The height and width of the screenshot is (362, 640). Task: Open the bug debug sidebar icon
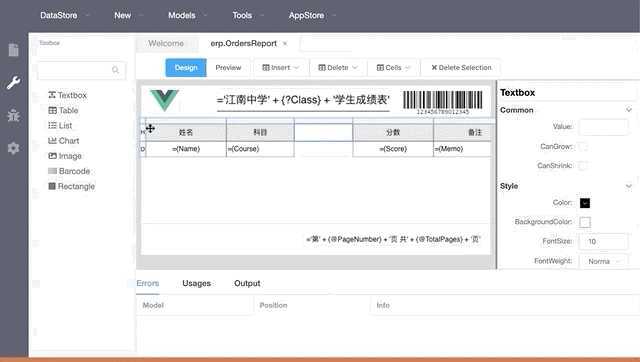(x=13, y=115)
